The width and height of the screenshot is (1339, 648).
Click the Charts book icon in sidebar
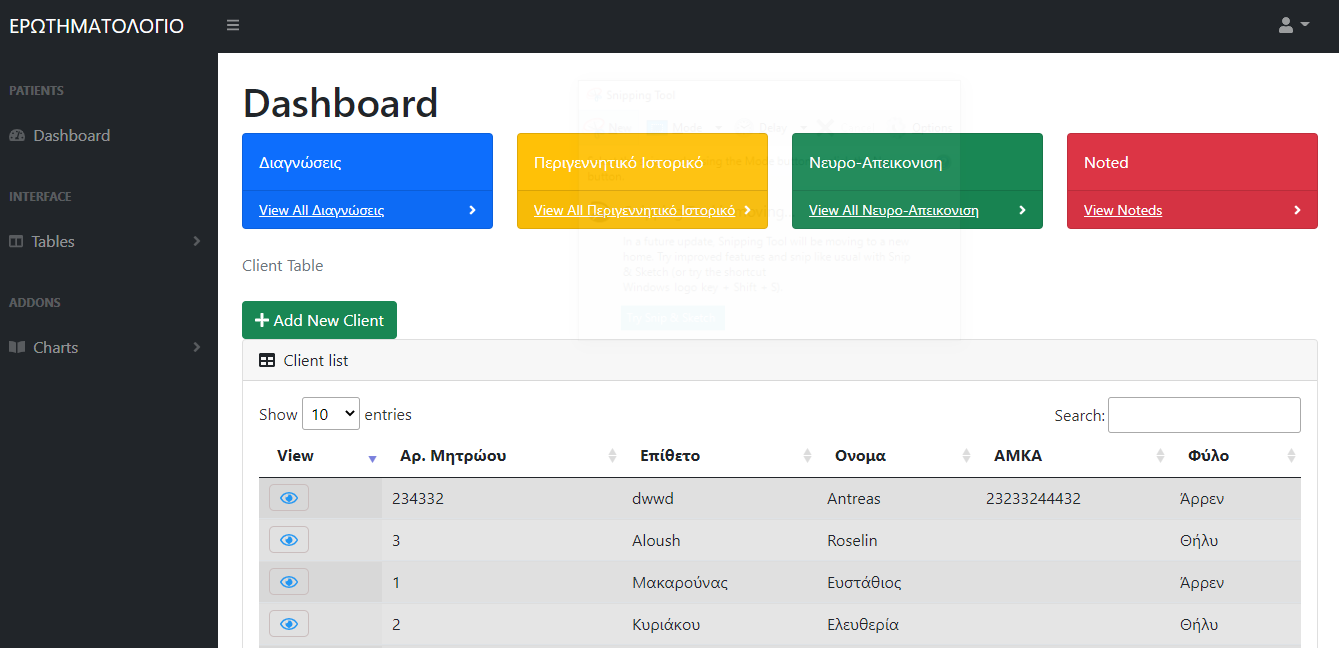coord(17,348)
